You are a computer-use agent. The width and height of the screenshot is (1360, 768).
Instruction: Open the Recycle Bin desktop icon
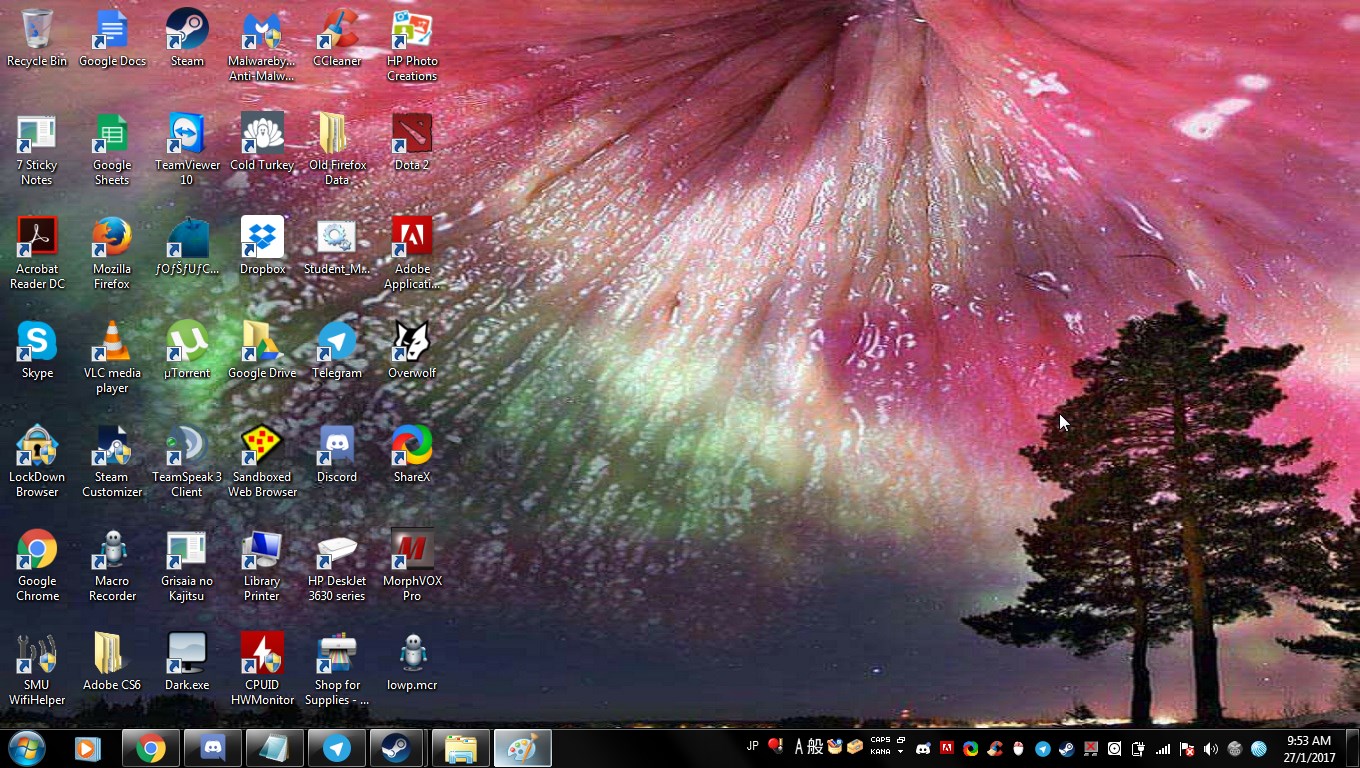click(37, 39)
